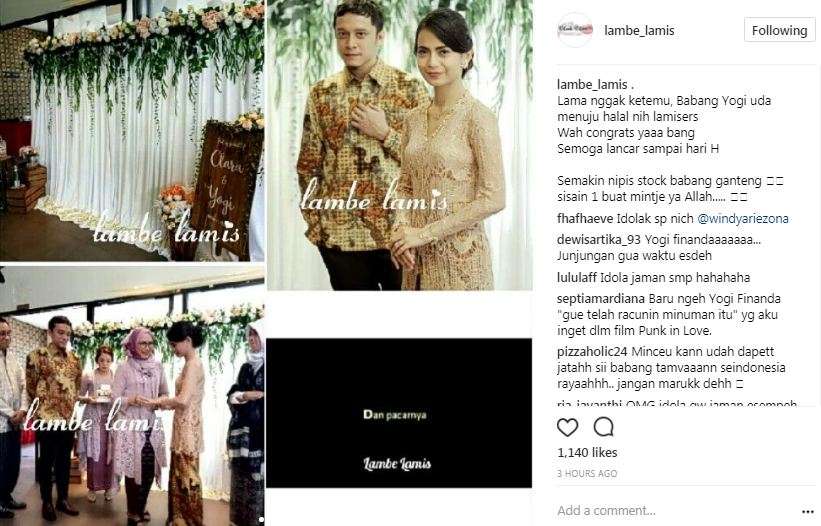Like the post with the heart icon
The height and width of the screenshot is (526, 821).
tap(567, 428)
